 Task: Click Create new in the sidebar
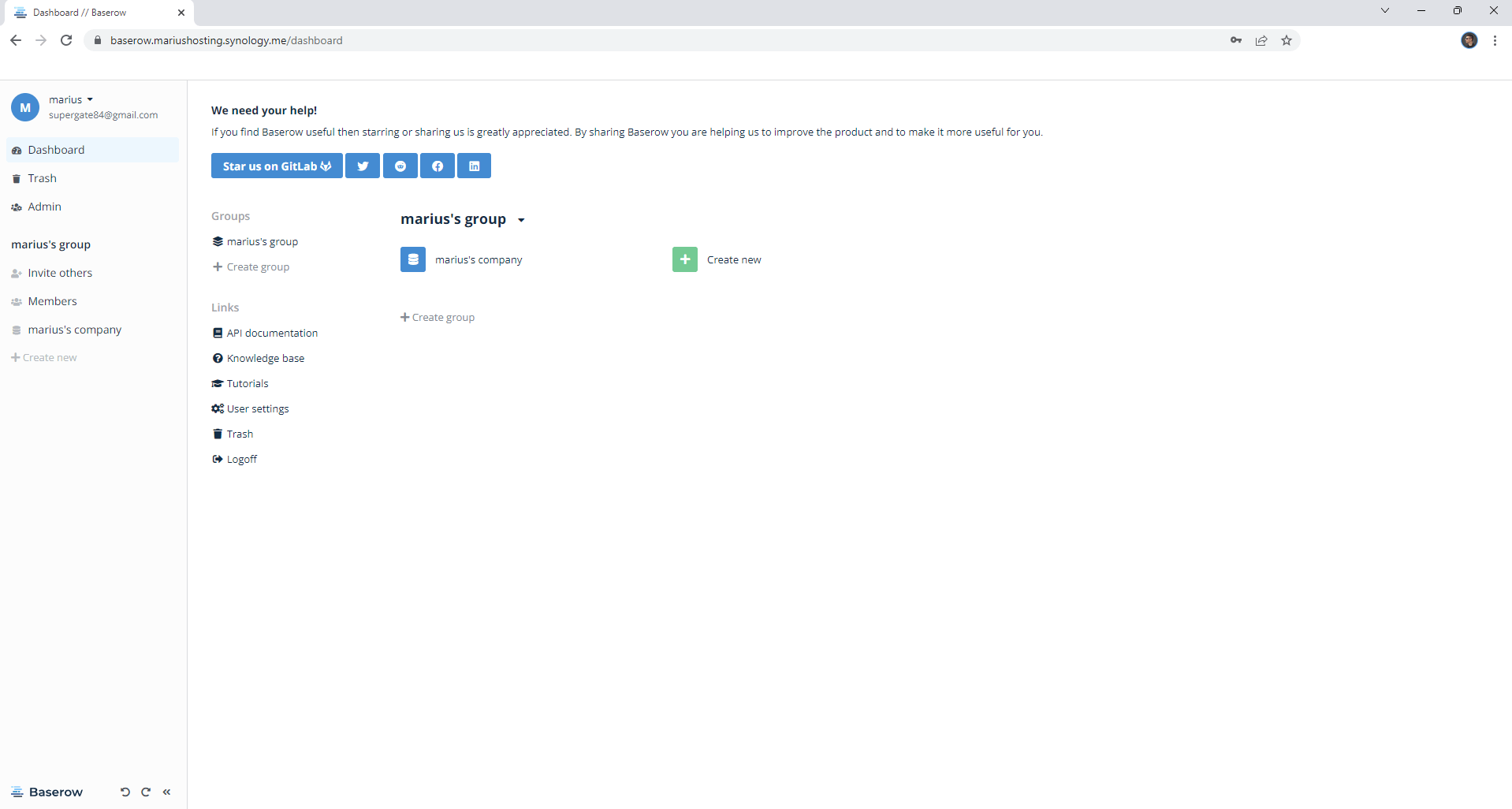(44, 357)
